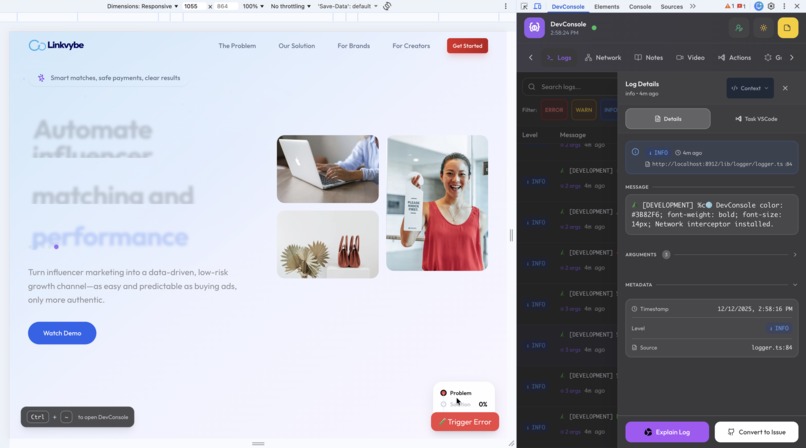Open Our Solution nav link

point(297,46)
